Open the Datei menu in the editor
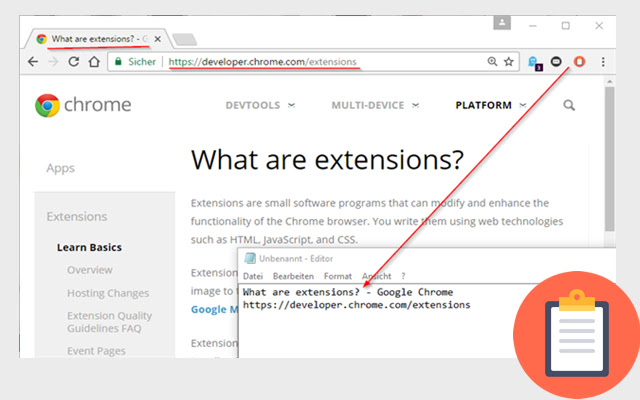 253,275
